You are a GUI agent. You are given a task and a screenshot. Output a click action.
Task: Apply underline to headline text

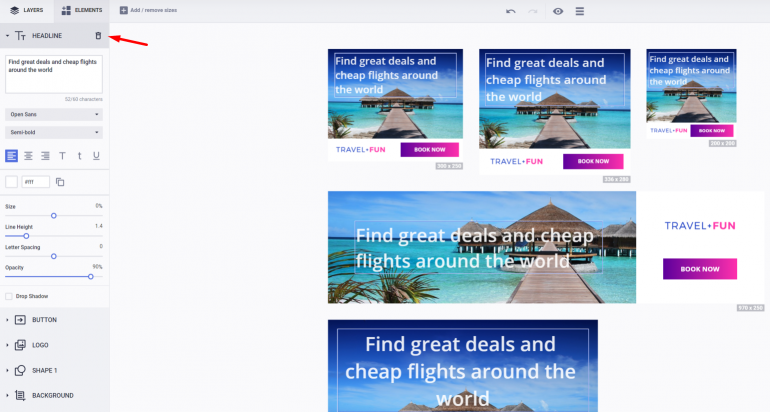pos(96,156)
